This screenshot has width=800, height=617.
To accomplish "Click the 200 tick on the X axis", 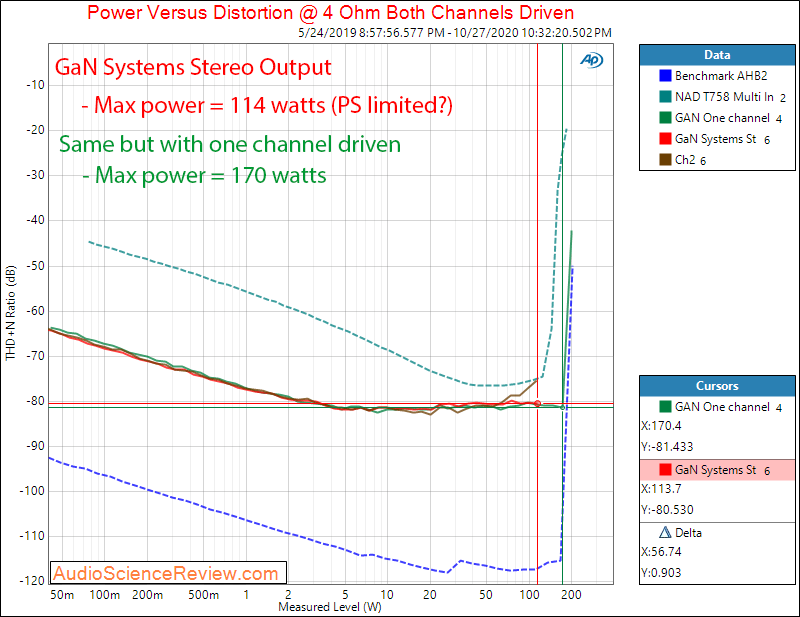I will (571, 595).
